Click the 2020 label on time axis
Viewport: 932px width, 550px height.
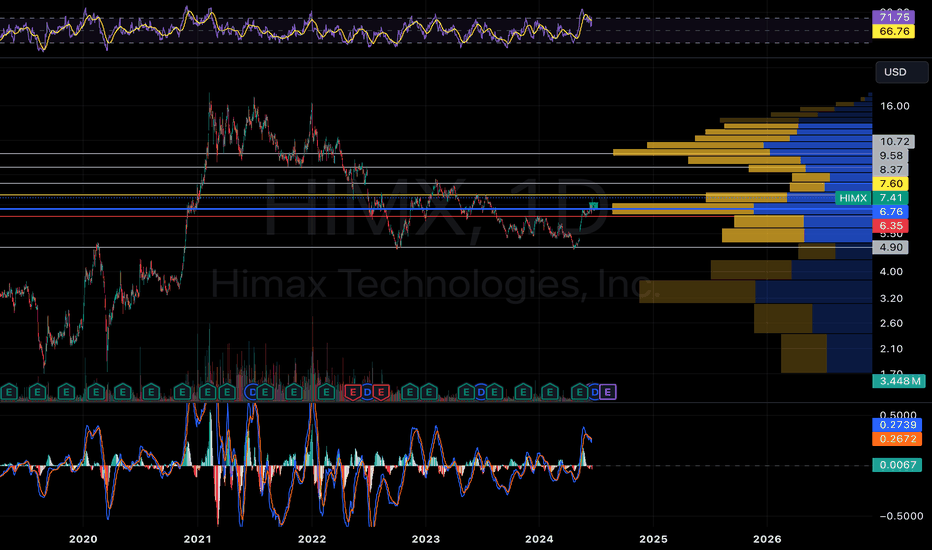point(83,539)
